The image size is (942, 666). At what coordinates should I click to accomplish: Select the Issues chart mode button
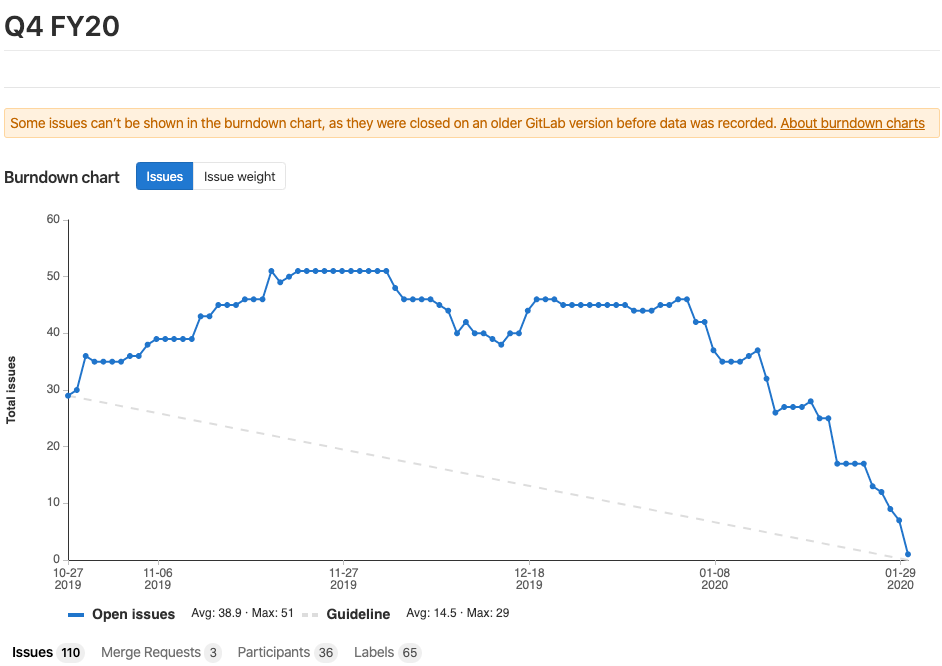(165, 176)
